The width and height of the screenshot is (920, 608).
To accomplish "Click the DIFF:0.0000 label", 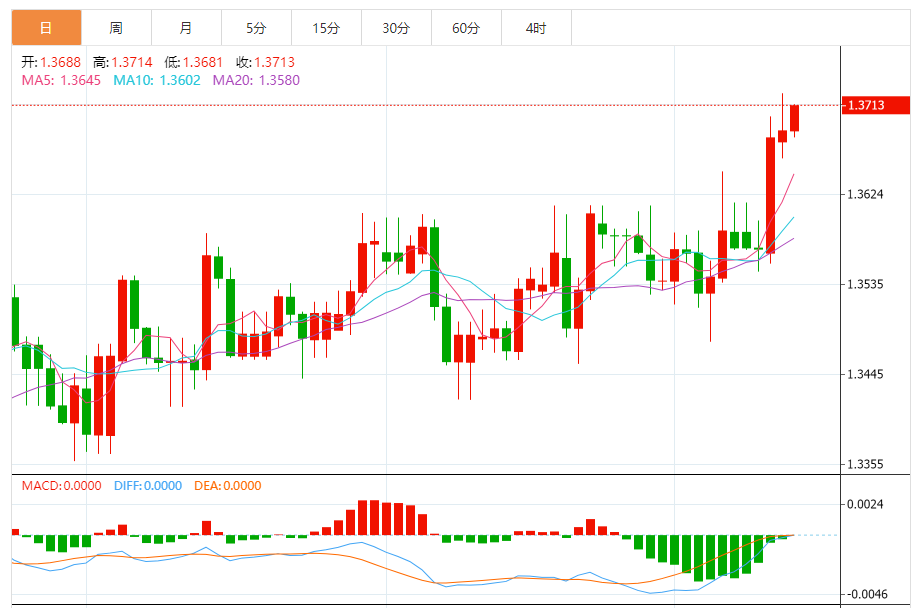I will point(148,486).
